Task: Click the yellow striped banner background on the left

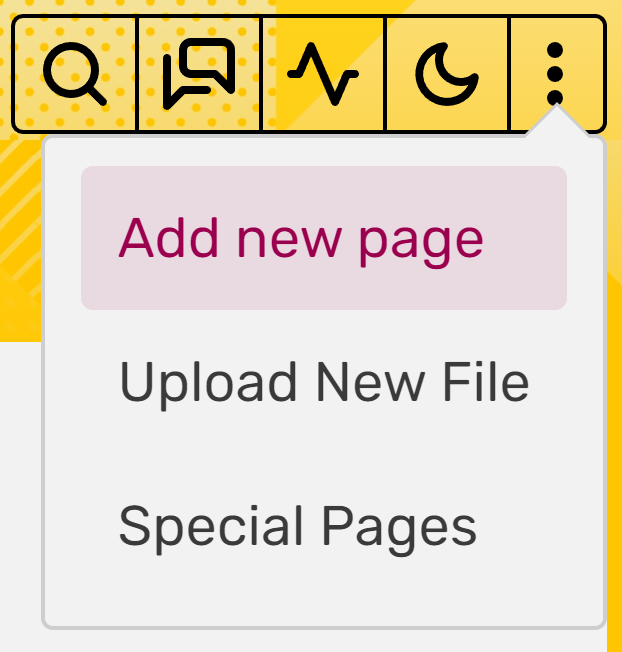Action: pos(21,241)
